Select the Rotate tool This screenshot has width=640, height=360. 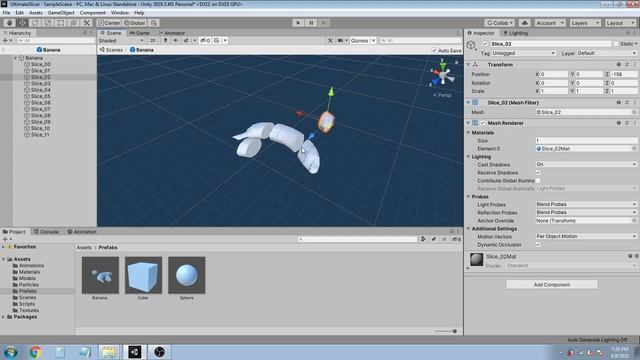pos(35,23)
